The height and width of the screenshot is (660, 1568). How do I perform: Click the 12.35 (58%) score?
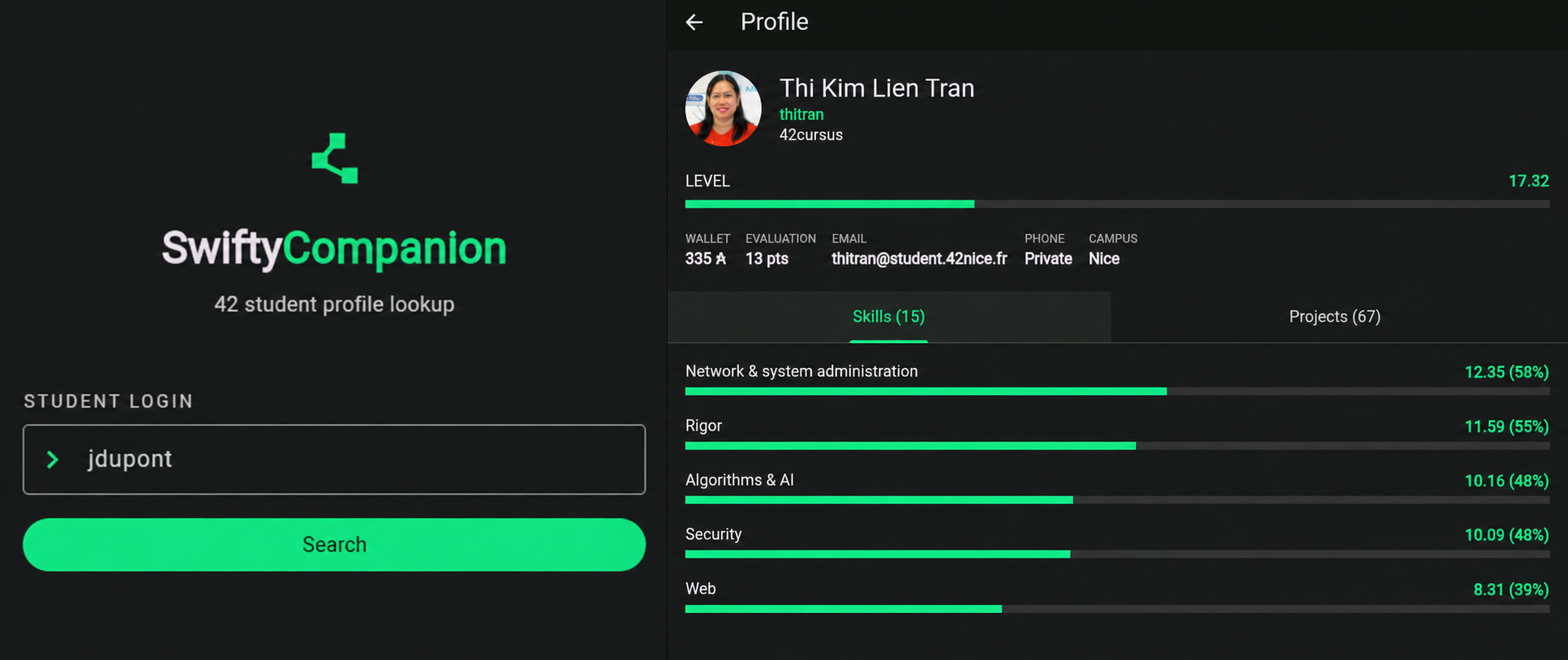click(1506, 372)
